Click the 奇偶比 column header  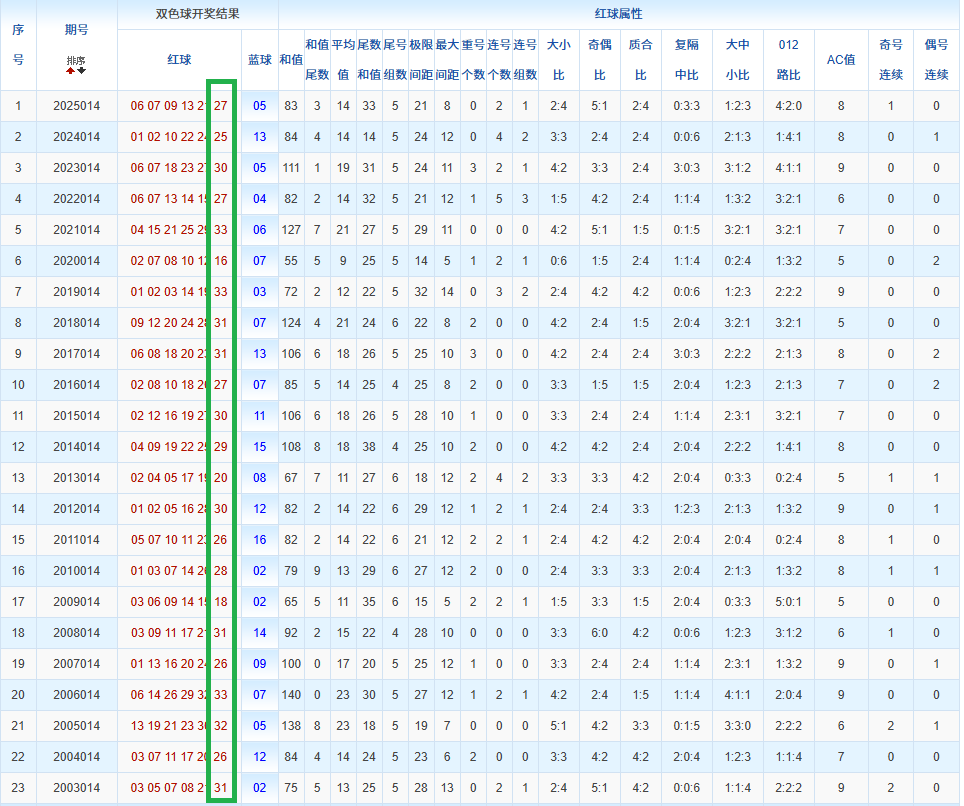point(599,60)
